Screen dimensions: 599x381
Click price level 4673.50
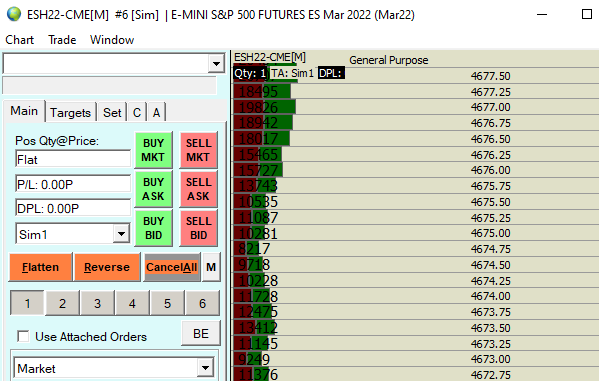(491, 328)
